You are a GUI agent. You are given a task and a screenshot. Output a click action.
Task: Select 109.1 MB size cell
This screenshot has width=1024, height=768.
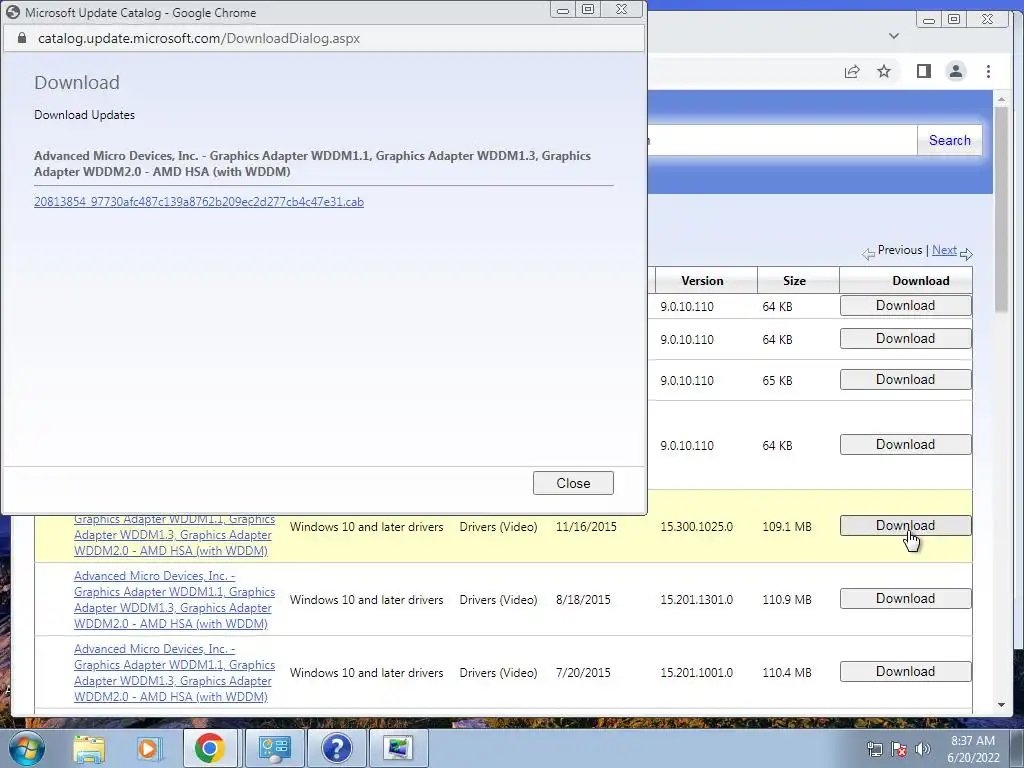tap(786, 526)
